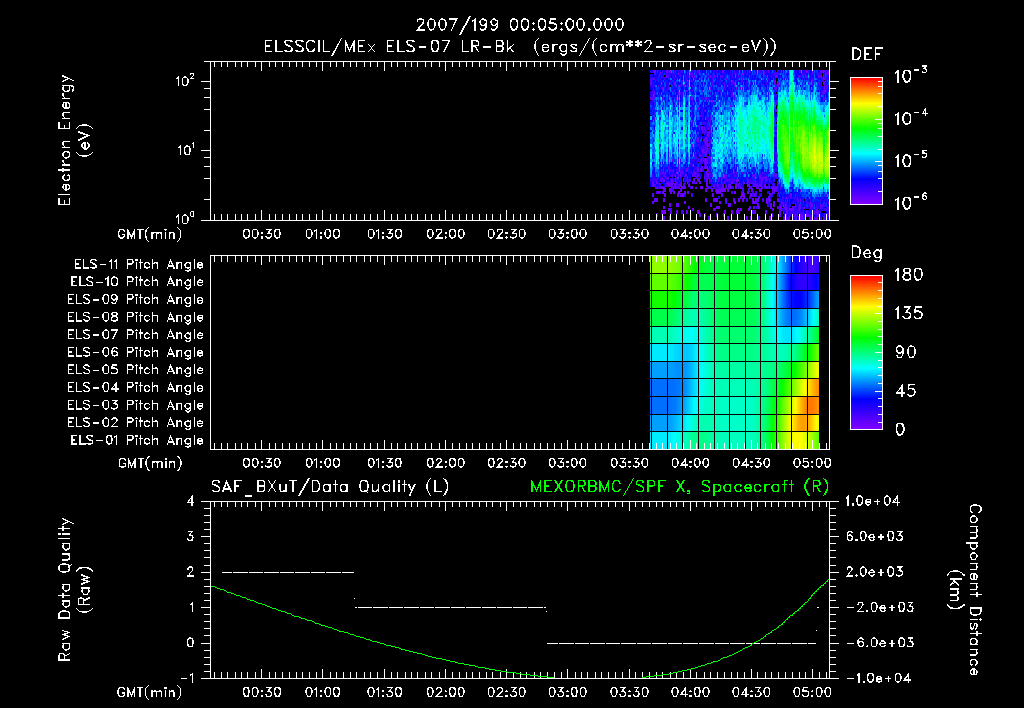Click the timestamp title 2007/199 00:05:00.000
1024x708 pixels.
coord(520,25)
